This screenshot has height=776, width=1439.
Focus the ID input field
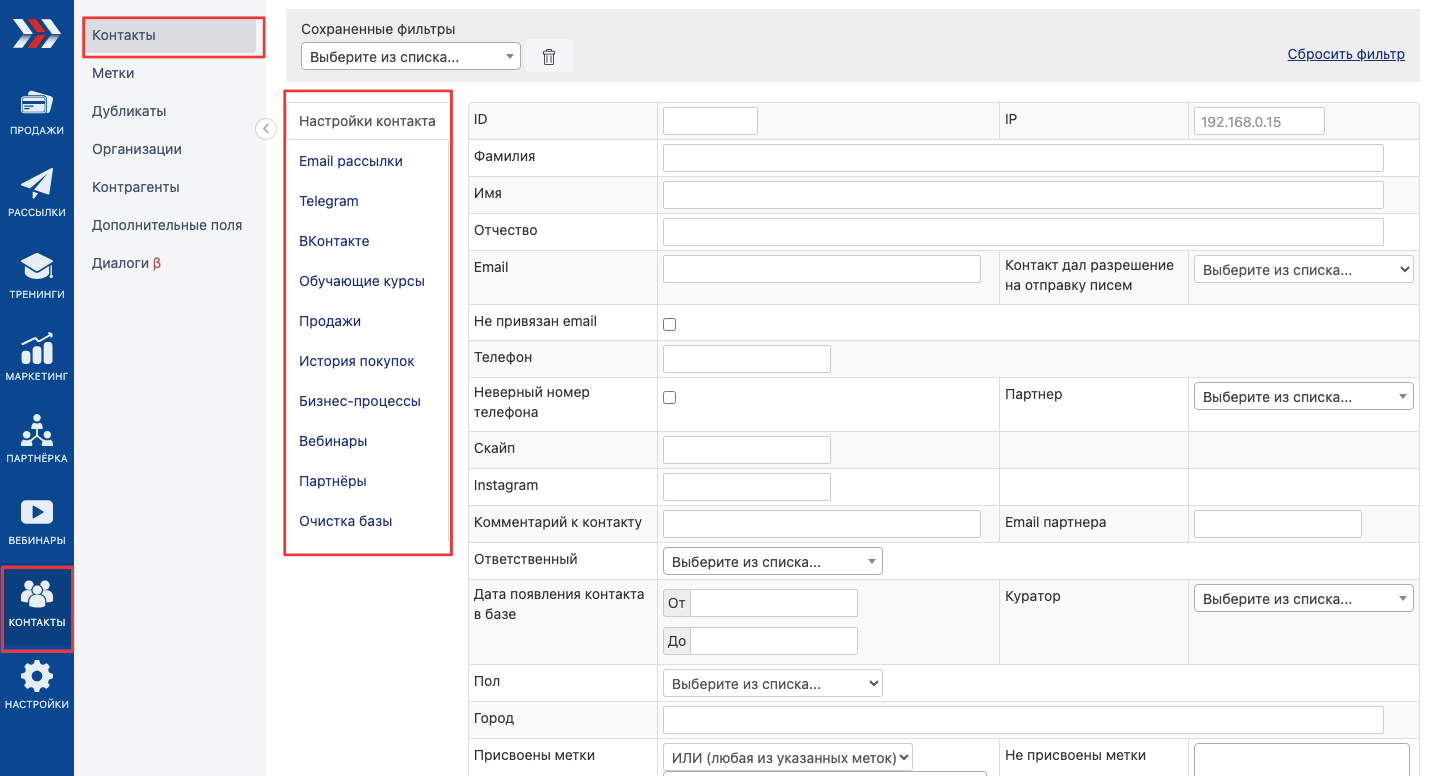710,121
